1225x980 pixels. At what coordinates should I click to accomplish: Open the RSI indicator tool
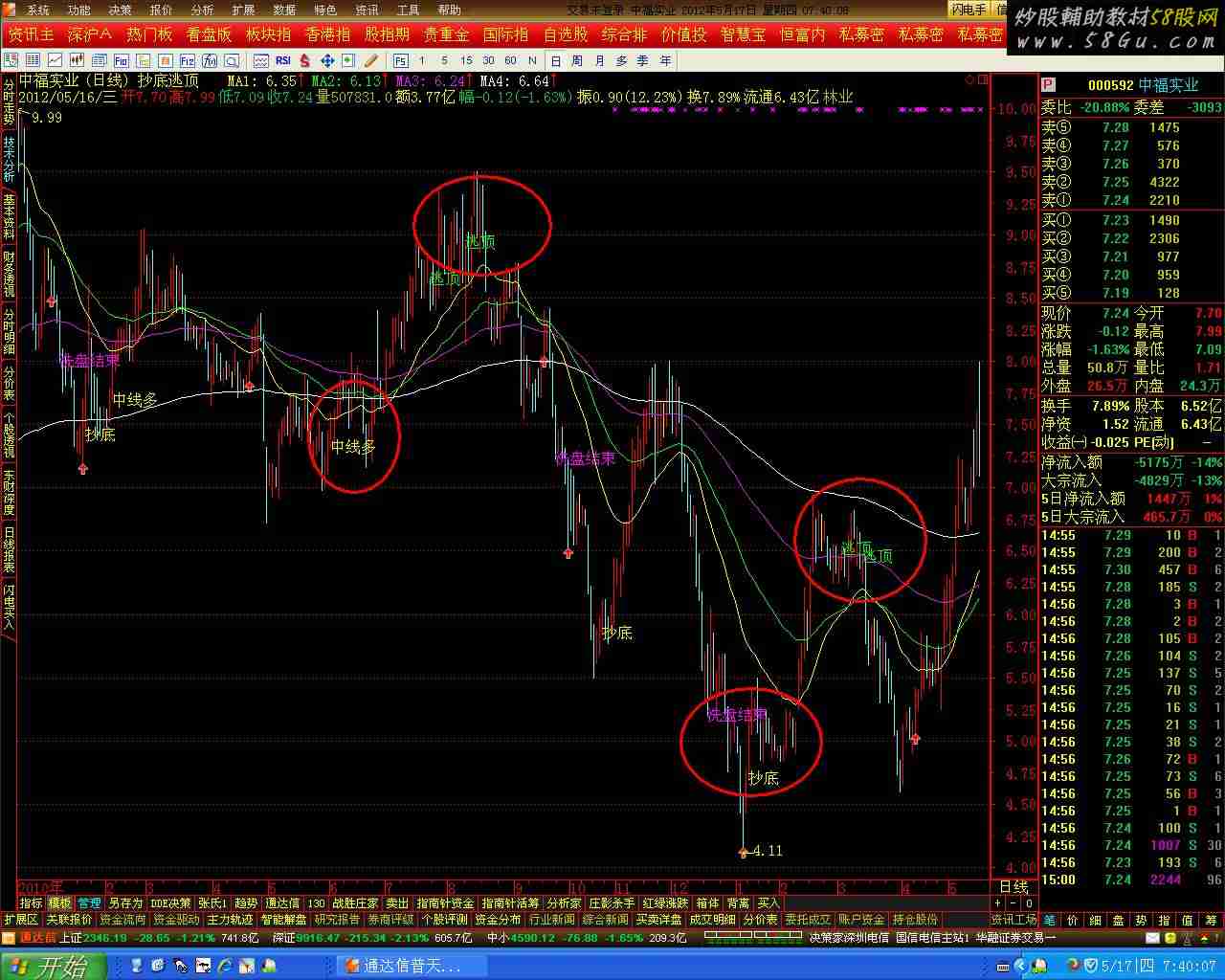click(283, 60)
